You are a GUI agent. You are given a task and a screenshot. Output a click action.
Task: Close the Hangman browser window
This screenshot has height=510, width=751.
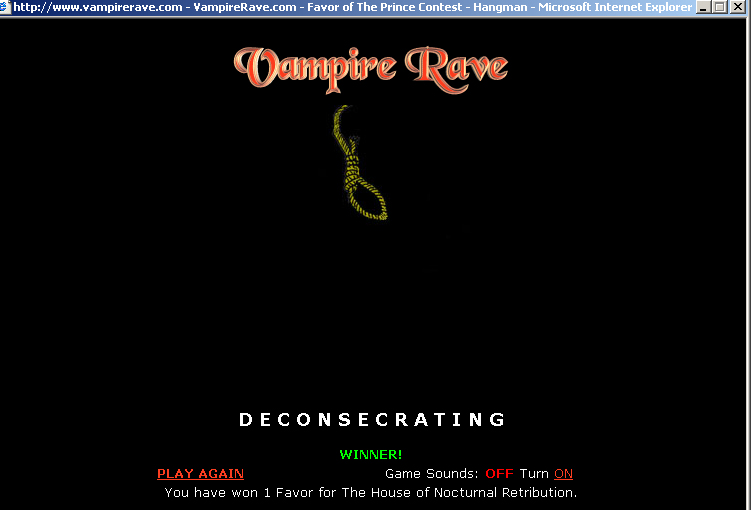tap(738, 7)
